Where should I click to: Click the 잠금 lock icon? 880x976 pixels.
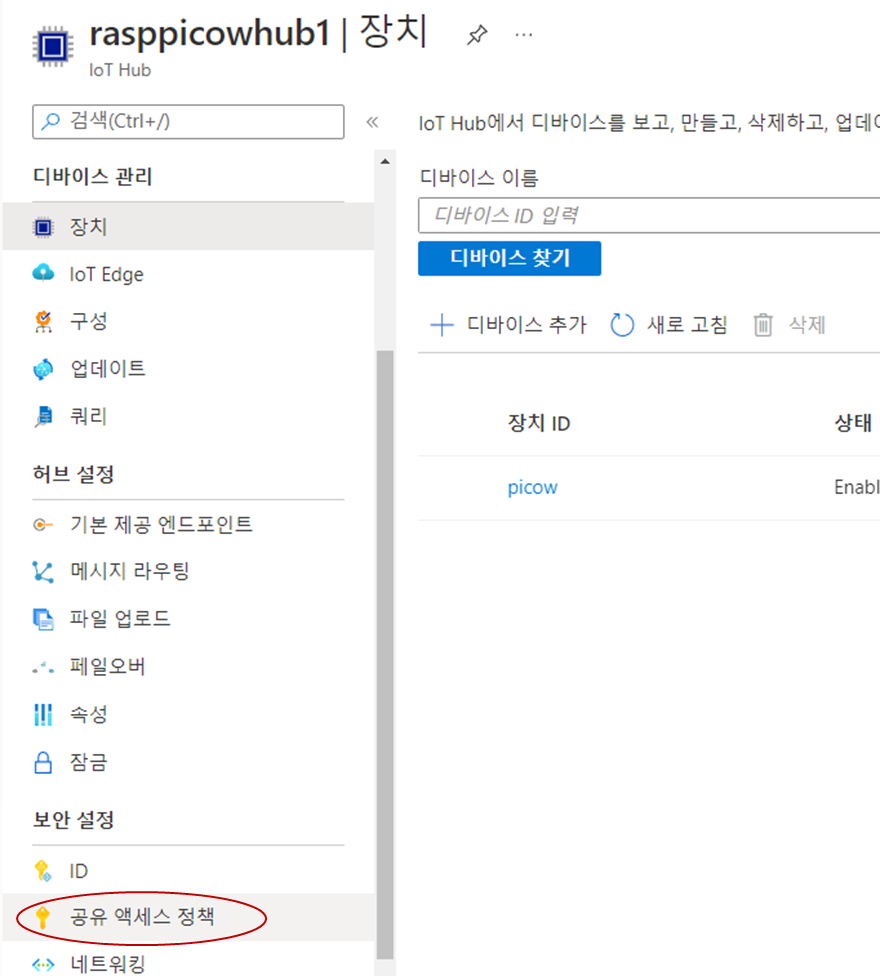(x=43, y=764)
